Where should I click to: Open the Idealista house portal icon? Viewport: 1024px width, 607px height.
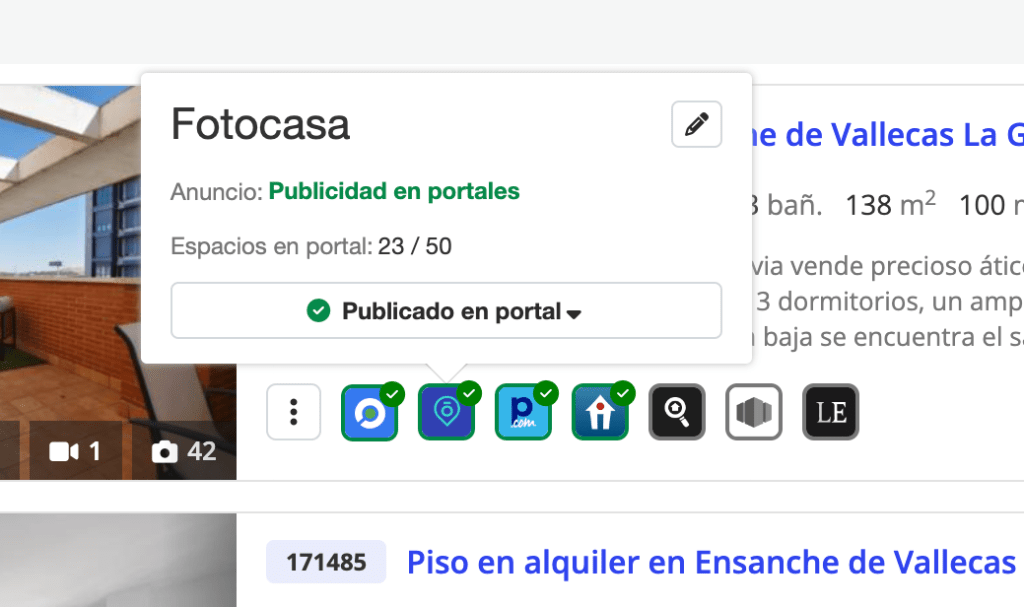pos(600,412)
